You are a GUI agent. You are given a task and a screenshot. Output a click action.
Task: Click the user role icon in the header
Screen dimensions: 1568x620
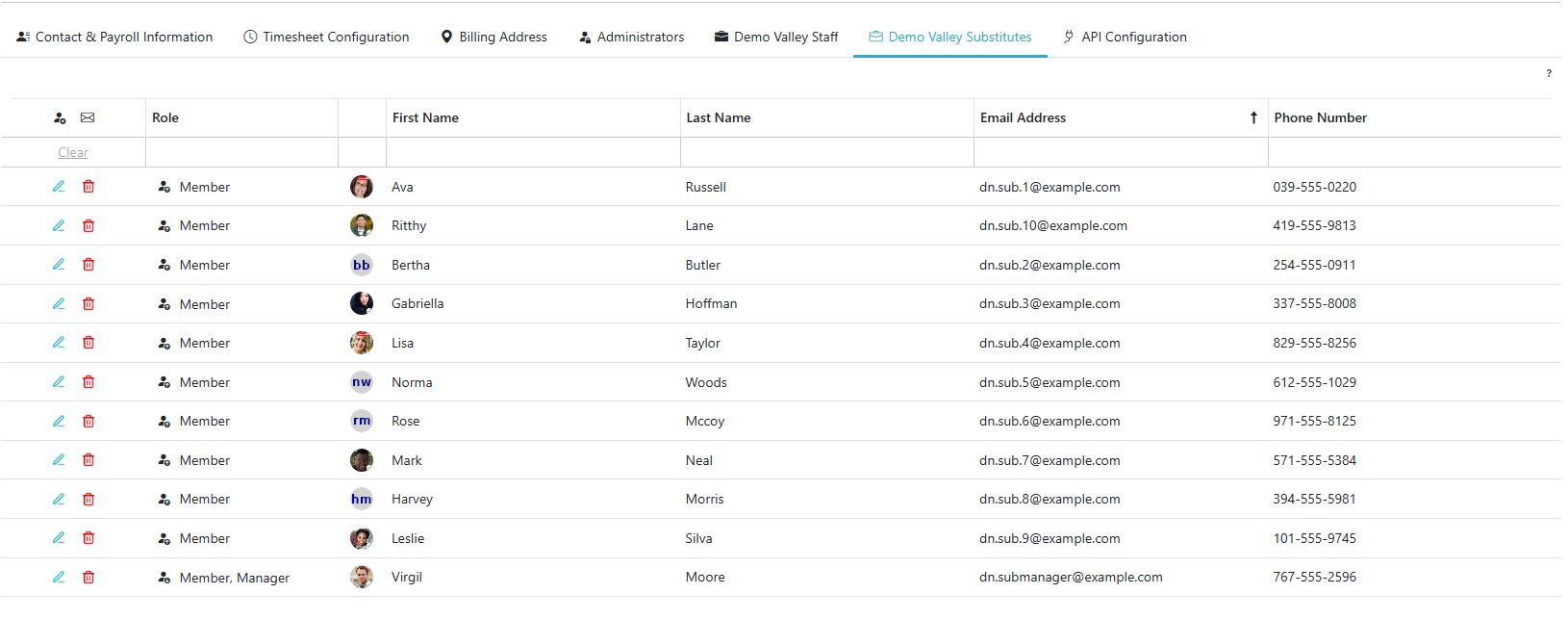[60, 118]
